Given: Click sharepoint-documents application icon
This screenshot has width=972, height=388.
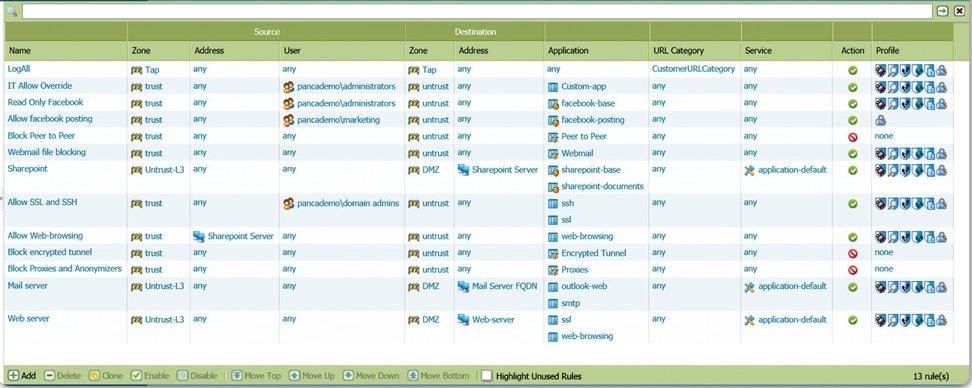Looking at the screenshot, I should point(554,187).
